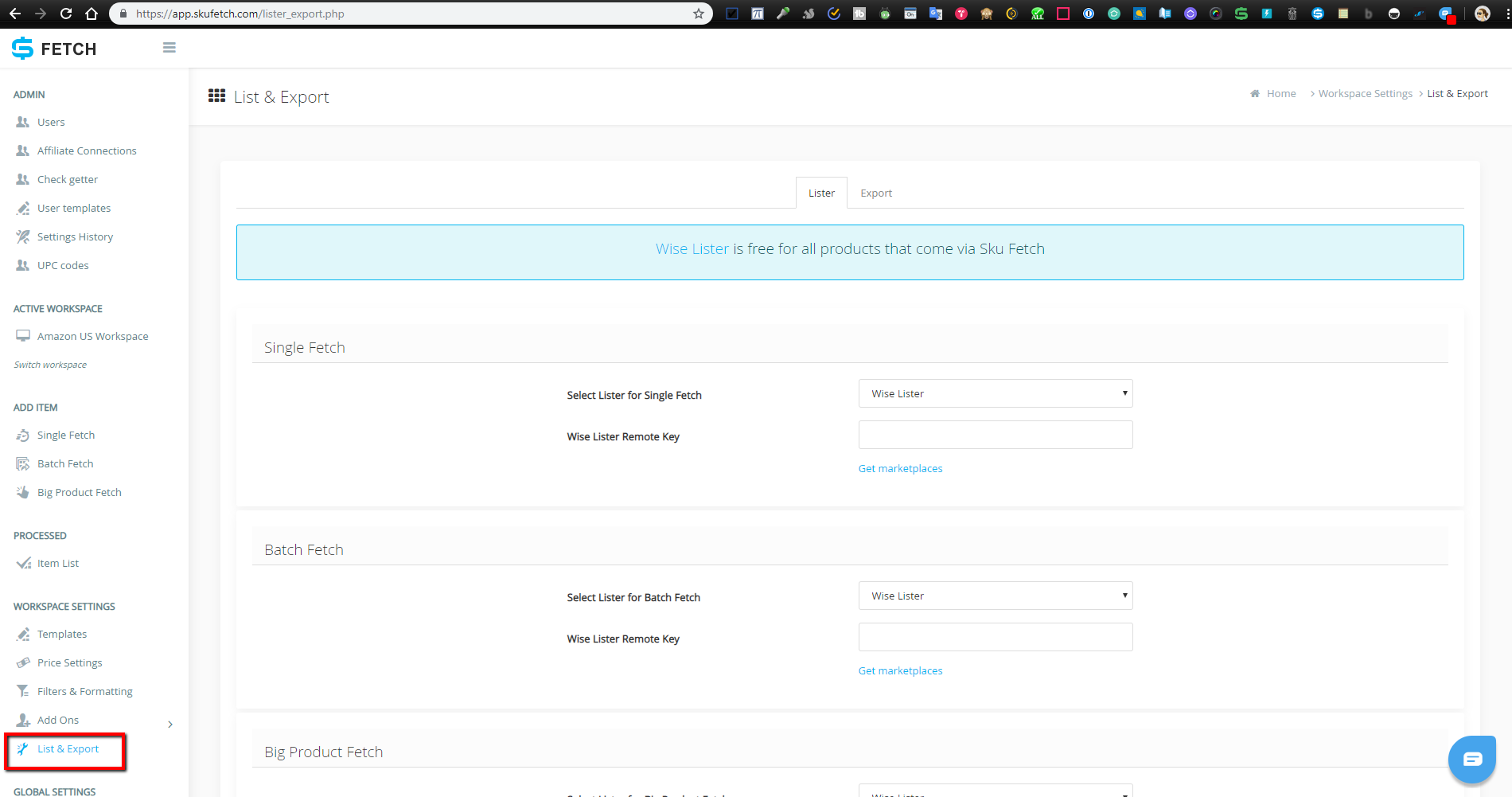Open Single Fetch menu item
The height and width of the screenshot is (797, 1512).
[x=66, y=435]
